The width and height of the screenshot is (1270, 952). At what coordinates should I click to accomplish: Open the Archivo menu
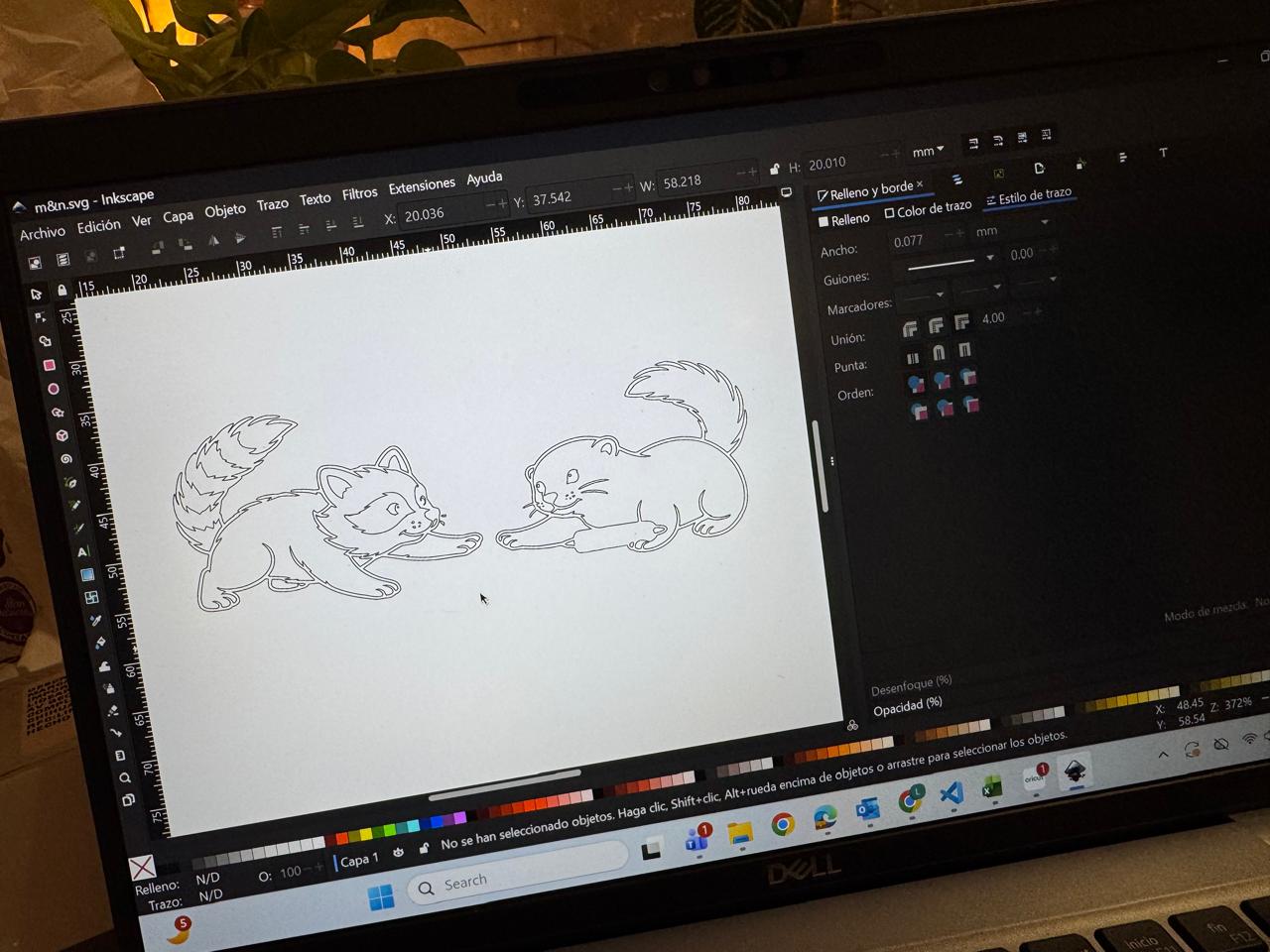pos(43,233)
